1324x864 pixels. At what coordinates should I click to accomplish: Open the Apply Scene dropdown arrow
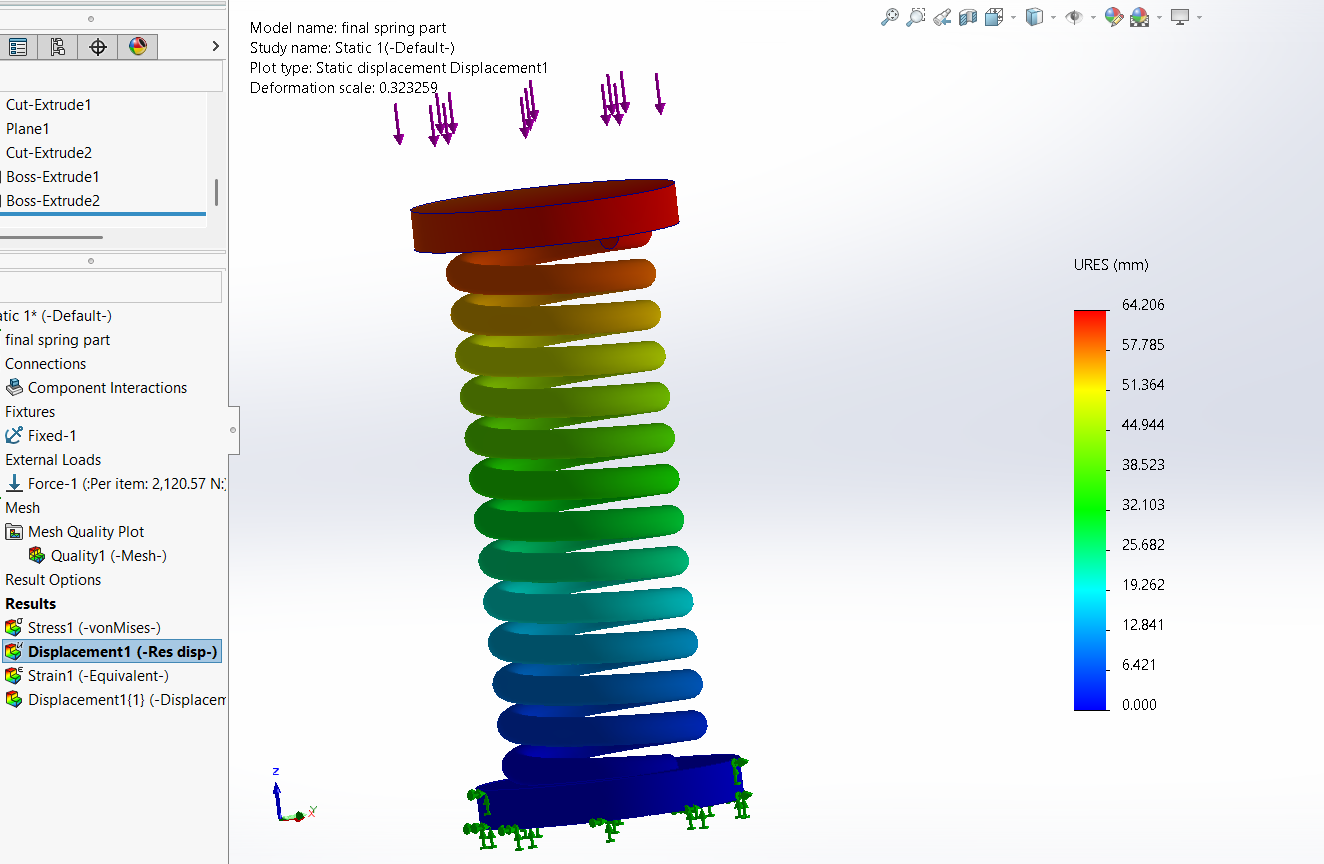(x=1159, y=18)
